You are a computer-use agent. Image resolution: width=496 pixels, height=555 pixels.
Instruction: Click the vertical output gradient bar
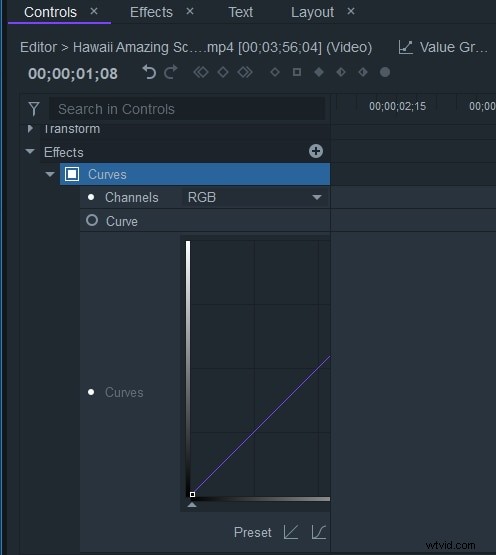(188, 368)
